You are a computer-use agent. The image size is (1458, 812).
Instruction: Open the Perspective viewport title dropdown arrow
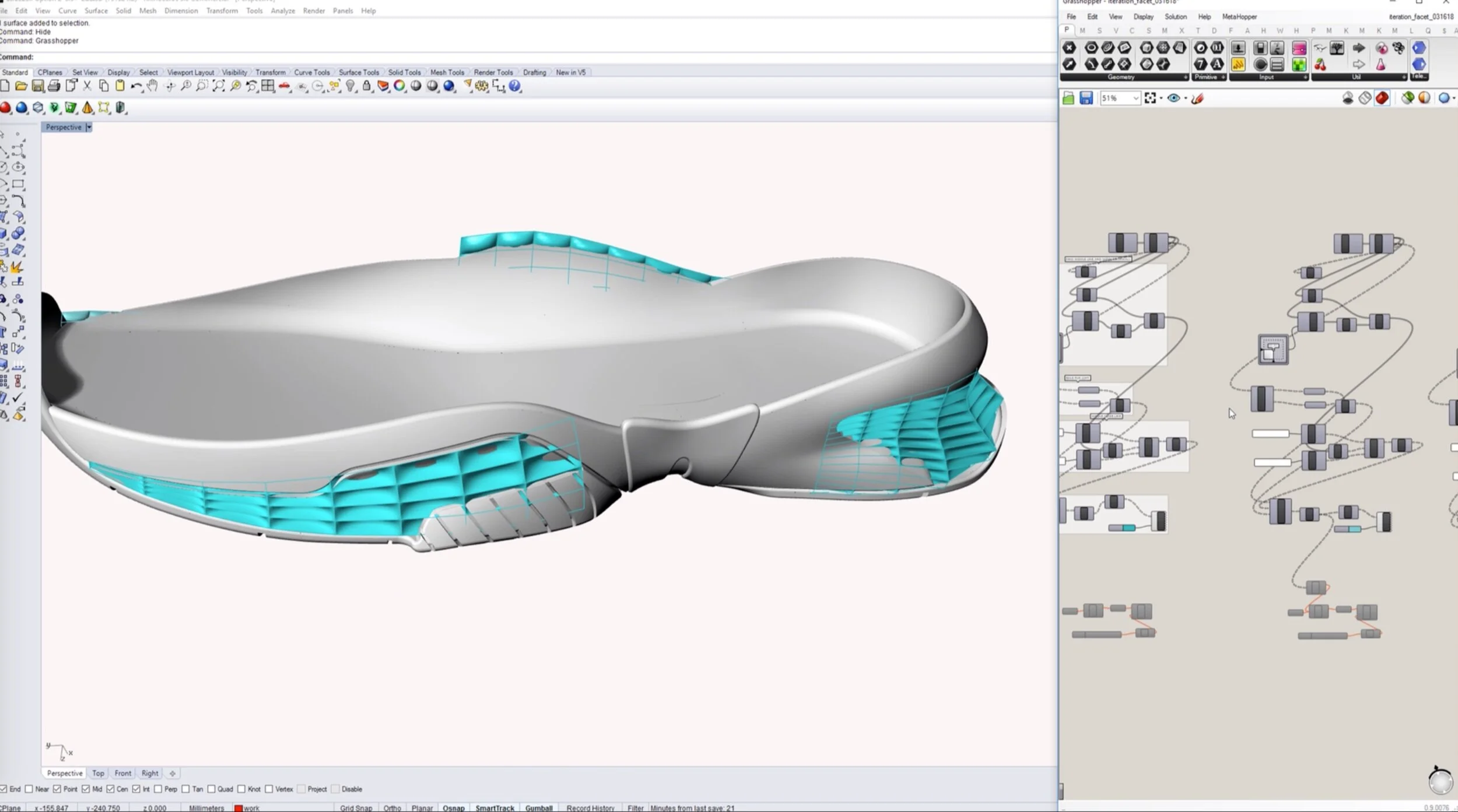click(89, 127)
